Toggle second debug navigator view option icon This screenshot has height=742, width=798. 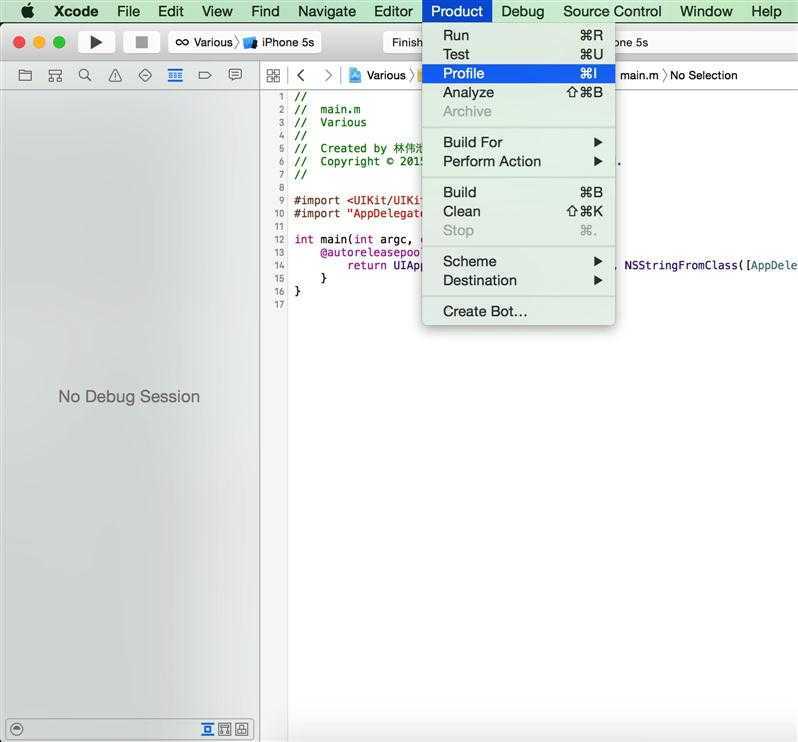(x=224, y=729)
